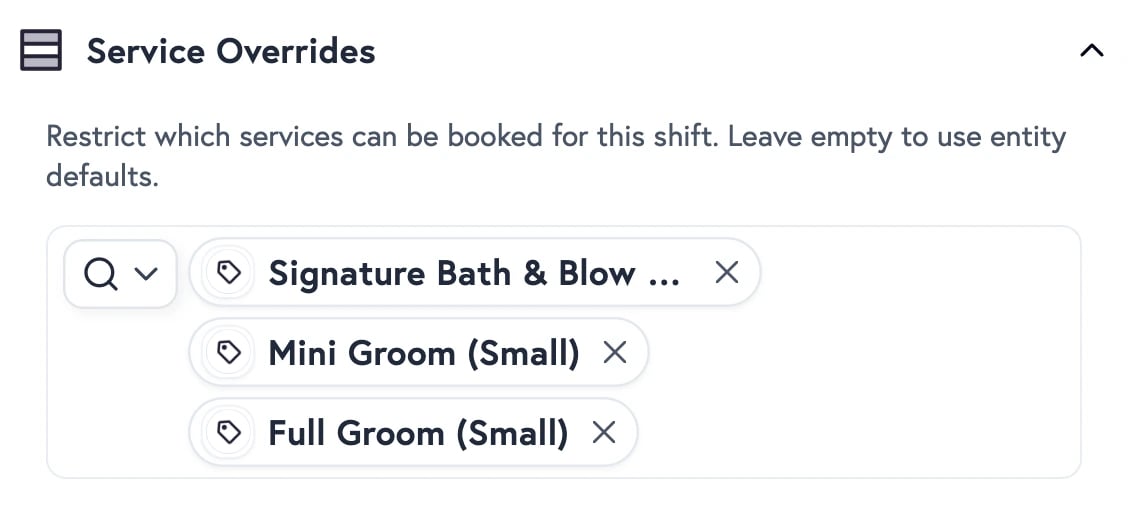Viewport: 1130px width, 520px height.
Task: Click the magnifier search icon
Action: click(x=100, y=273)
